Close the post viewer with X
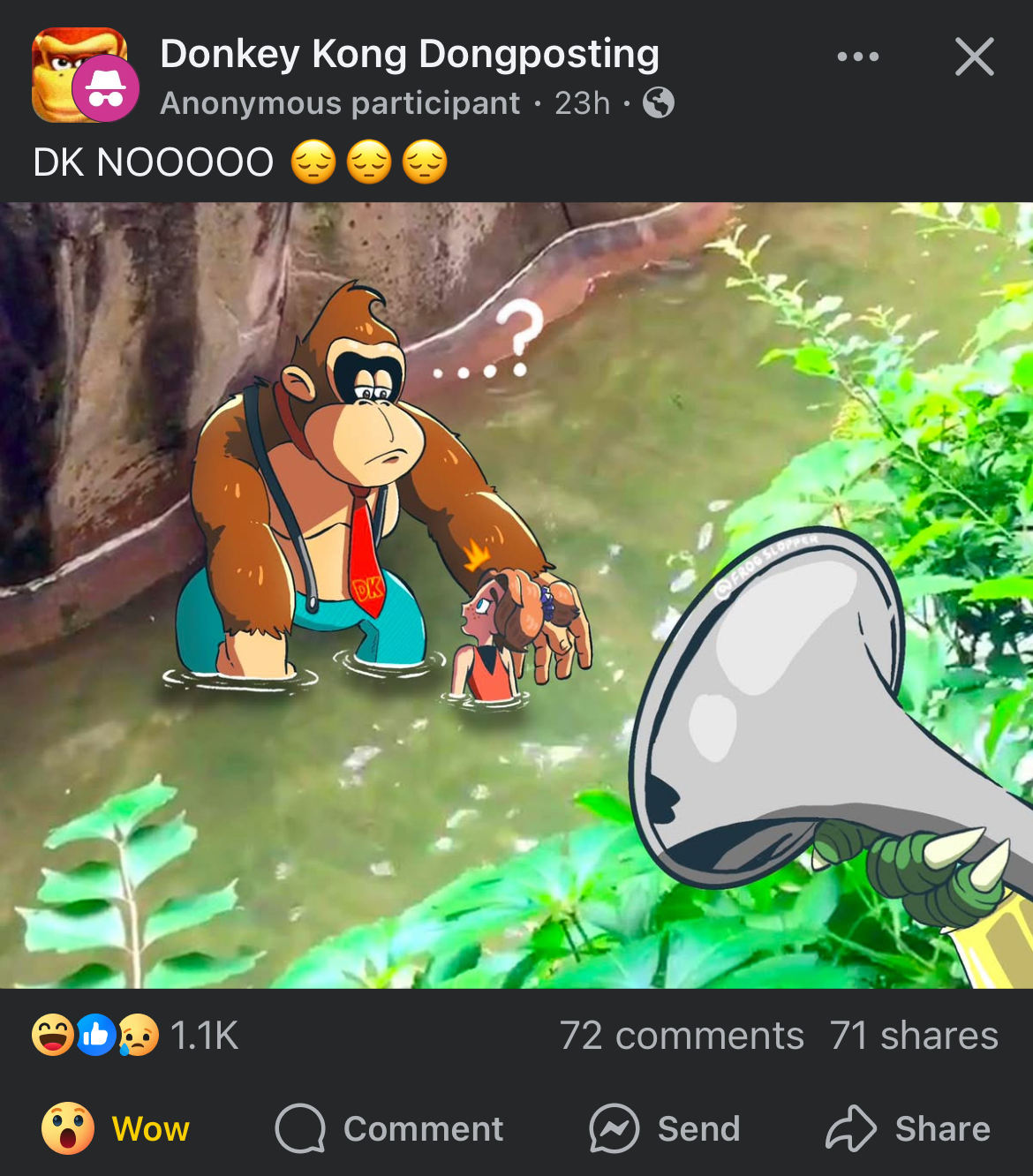This screenshot has width=1033, height=1176. [974, 57]
